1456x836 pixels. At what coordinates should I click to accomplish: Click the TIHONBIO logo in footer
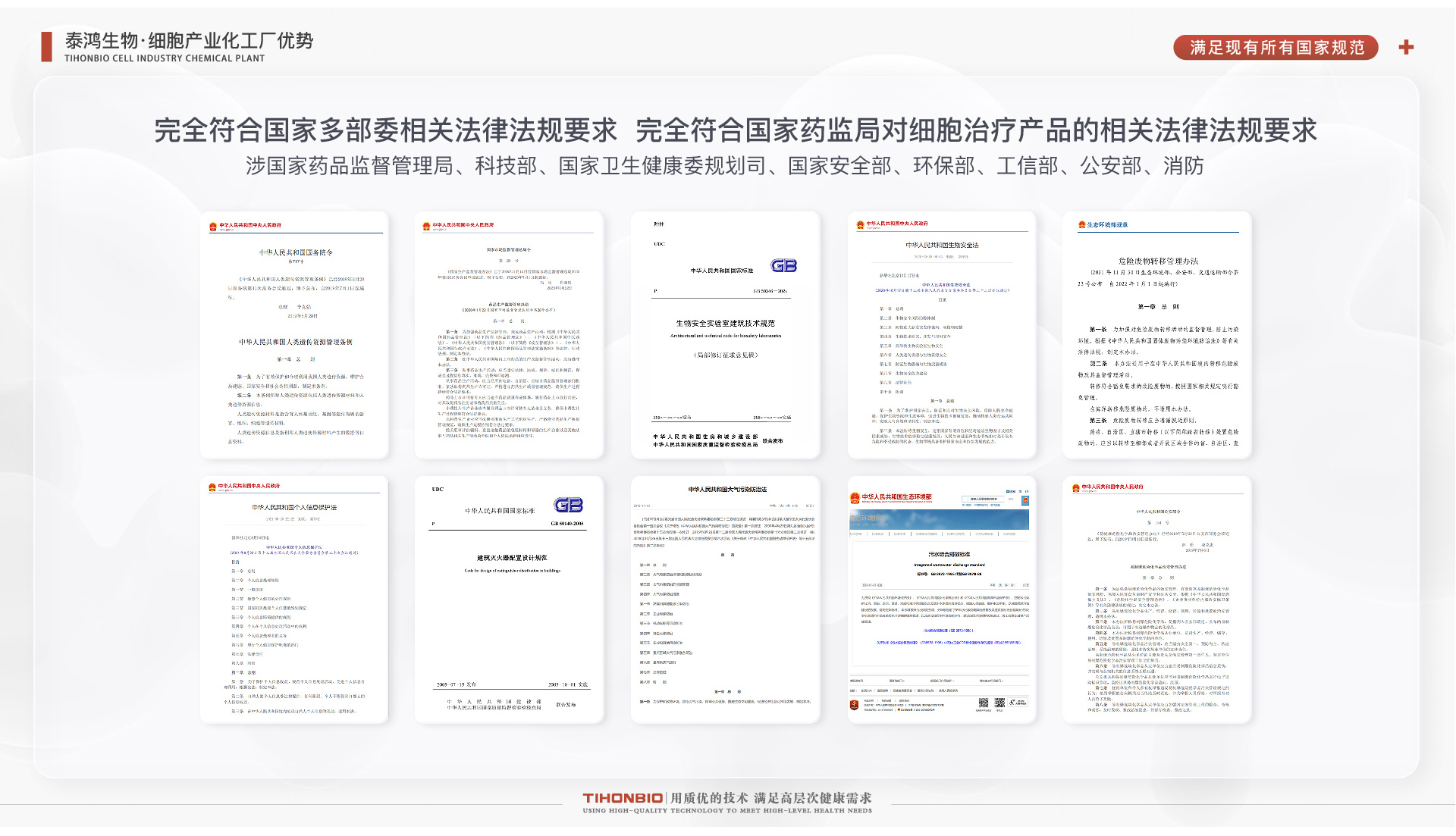(623, 797)
